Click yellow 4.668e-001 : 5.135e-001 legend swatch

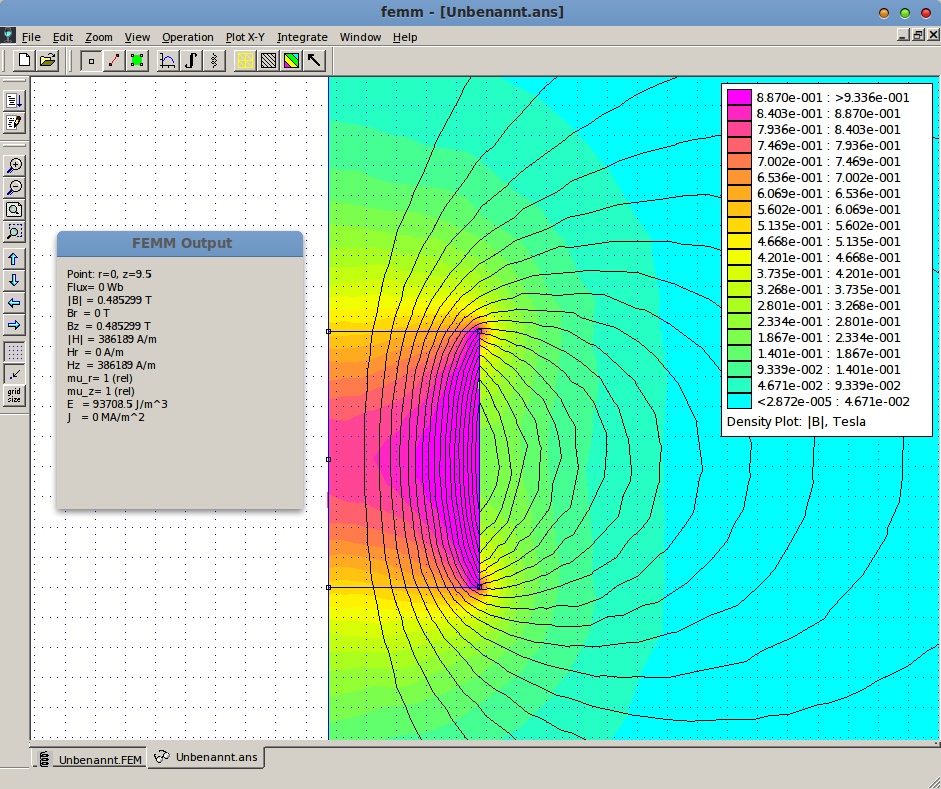point(739,241)
